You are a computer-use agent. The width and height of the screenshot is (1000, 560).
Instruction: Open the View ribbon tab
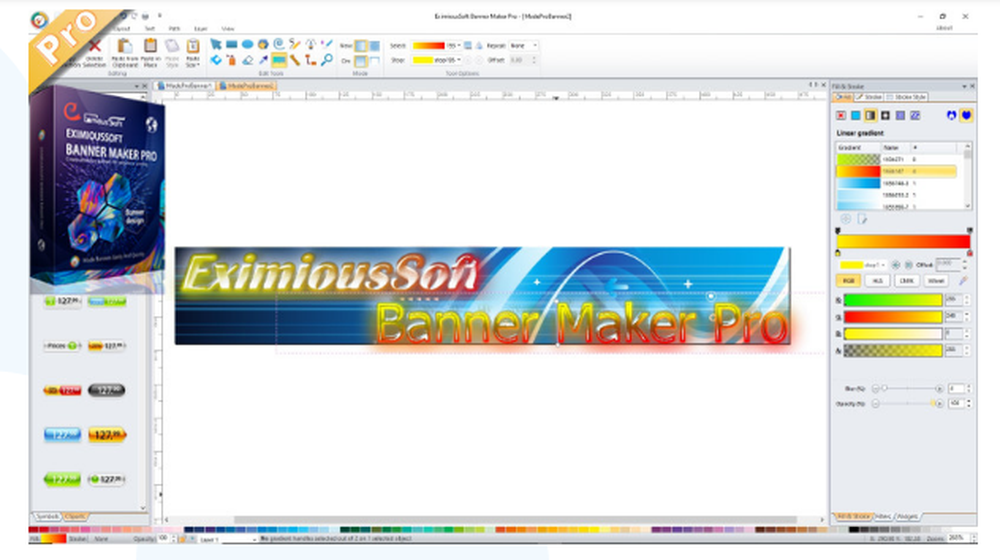point(228,29)
